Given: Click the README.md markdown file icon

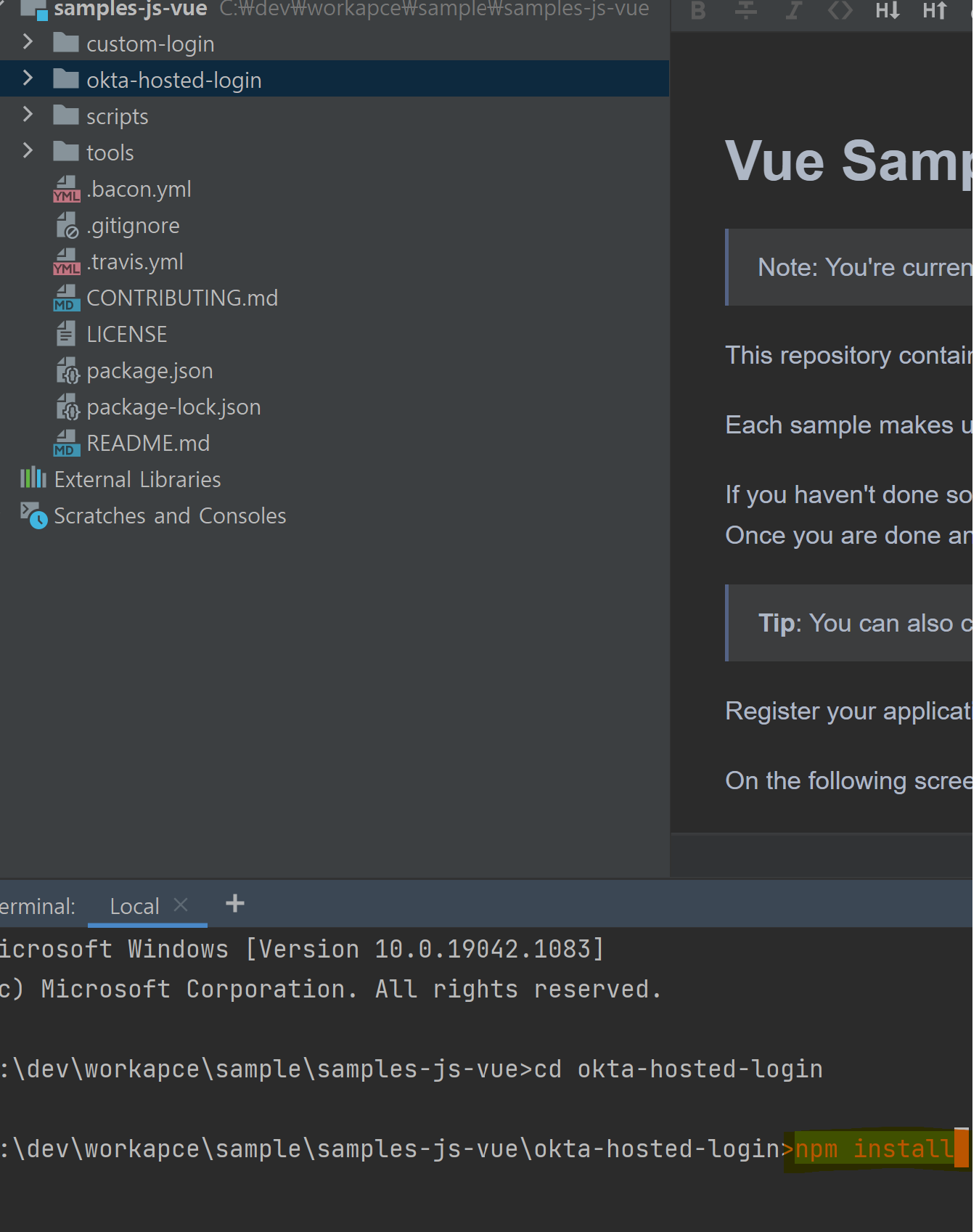Looking at the screenshot, I should coord(66,444).
